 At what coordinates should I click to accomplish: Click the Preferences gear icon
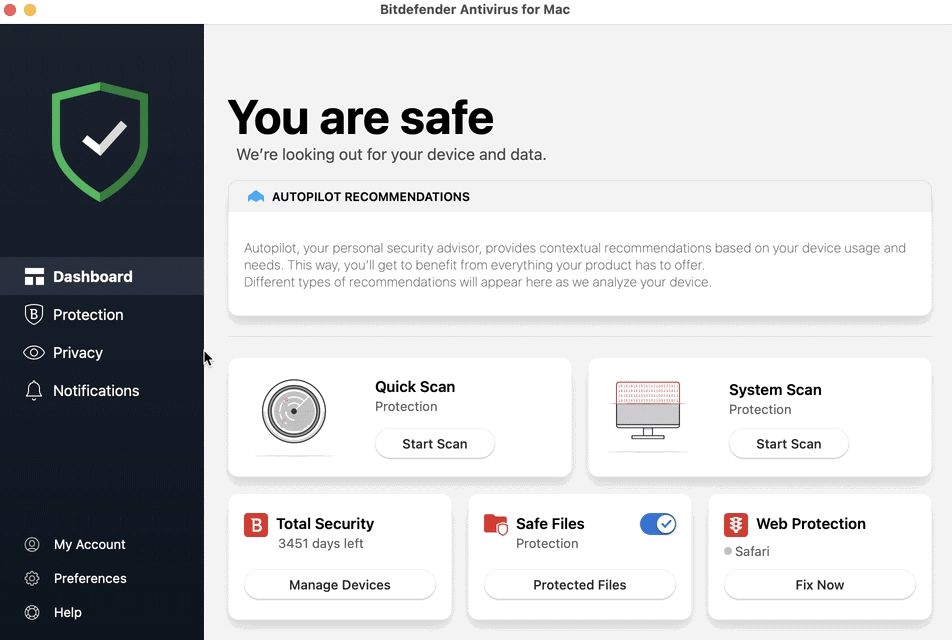point(32,579)
